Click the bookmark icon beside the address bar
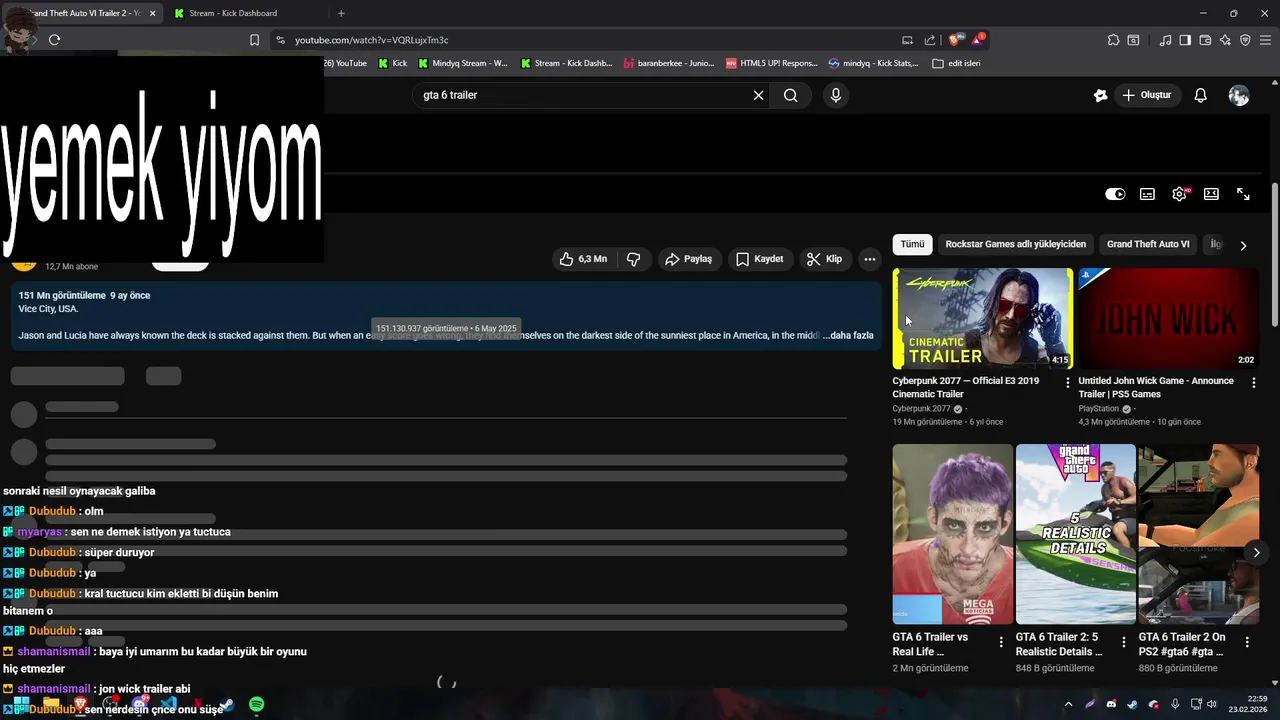1280x720 pixels. (x=254, y=40)
